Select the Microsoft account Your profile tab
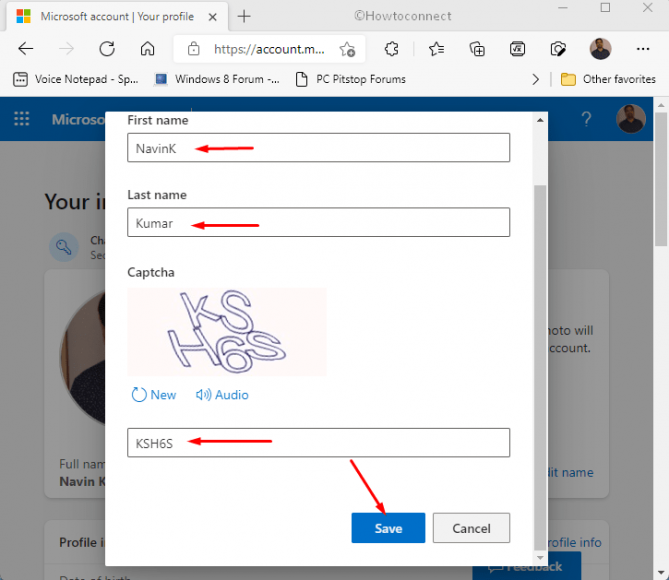 (x=116, y=16)
